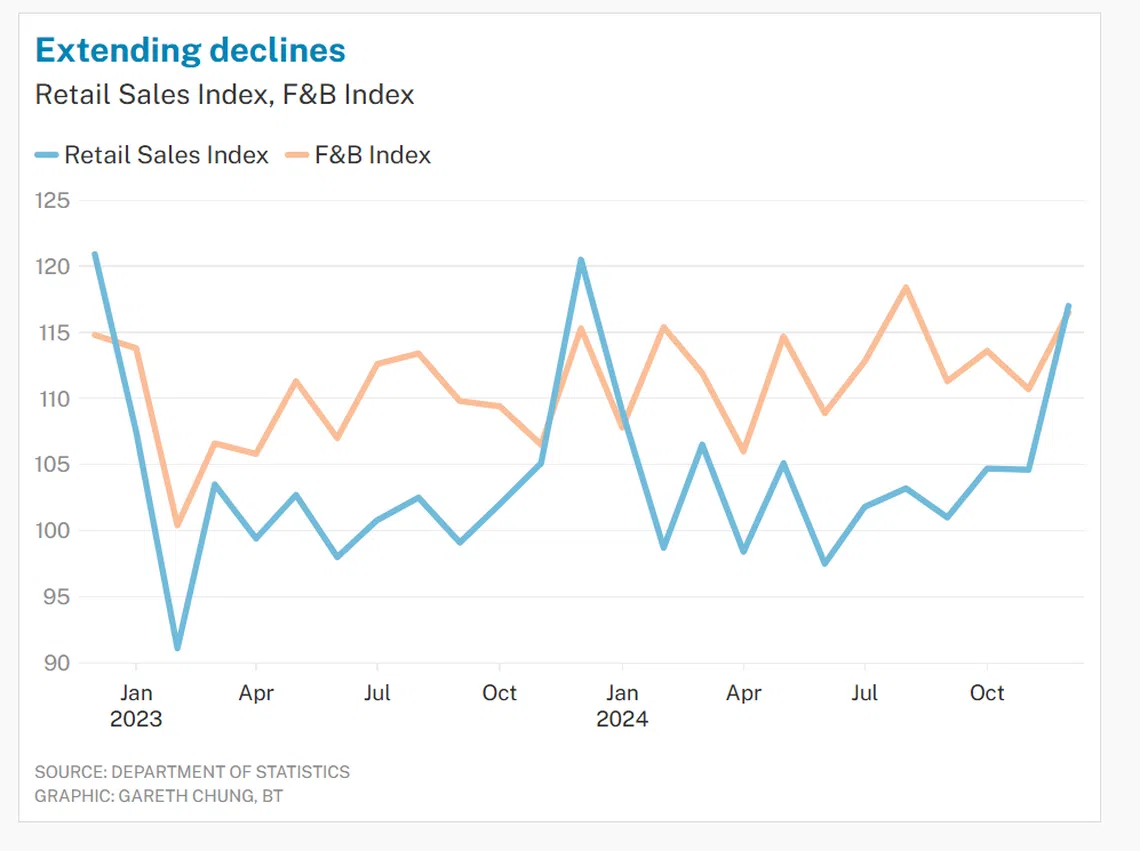Click the "Extending declines" chart title

190,50
